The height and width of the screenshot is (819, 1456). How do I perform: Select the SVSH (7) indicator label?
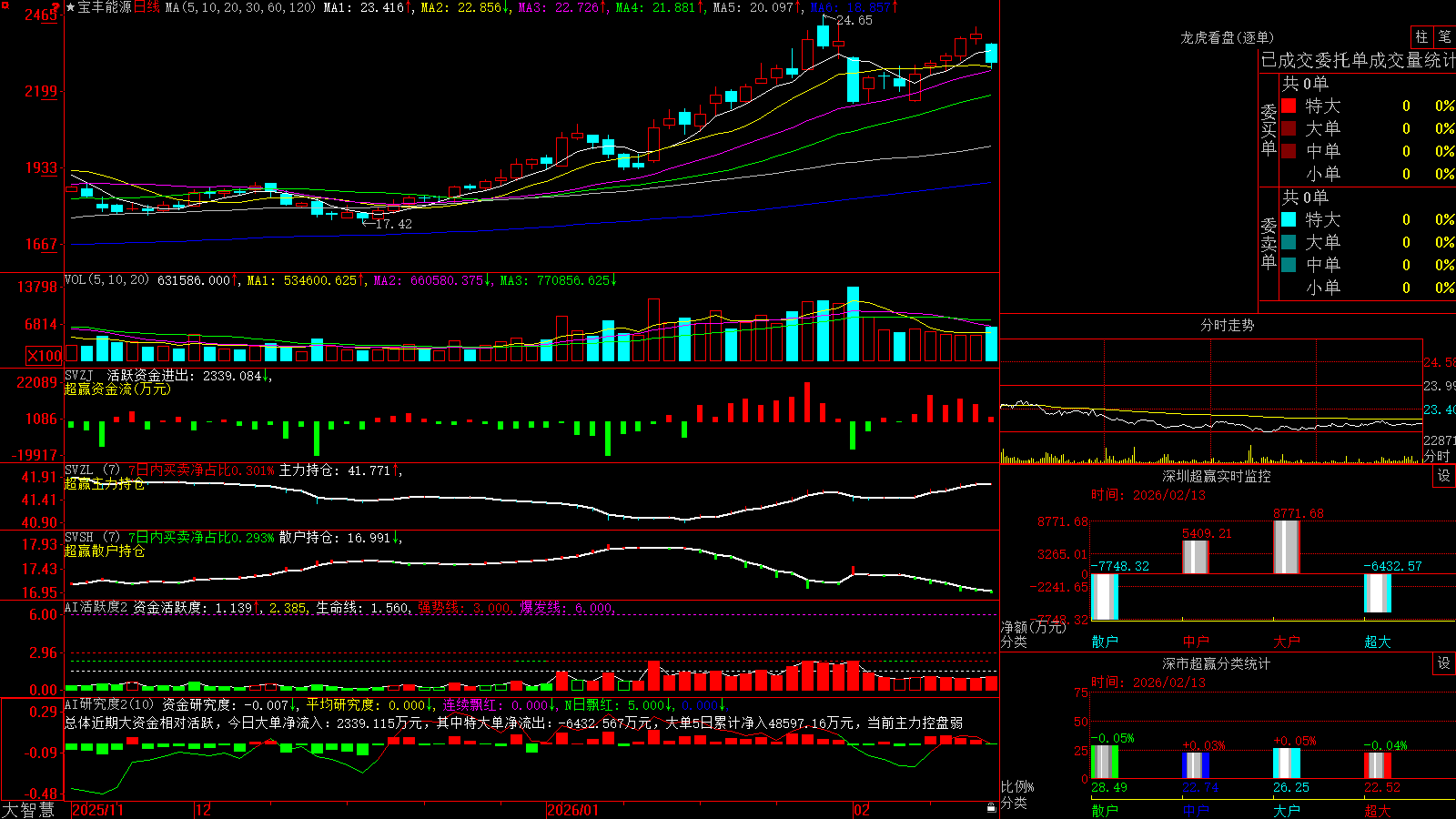pyautogui.click(x=93, y=538)
